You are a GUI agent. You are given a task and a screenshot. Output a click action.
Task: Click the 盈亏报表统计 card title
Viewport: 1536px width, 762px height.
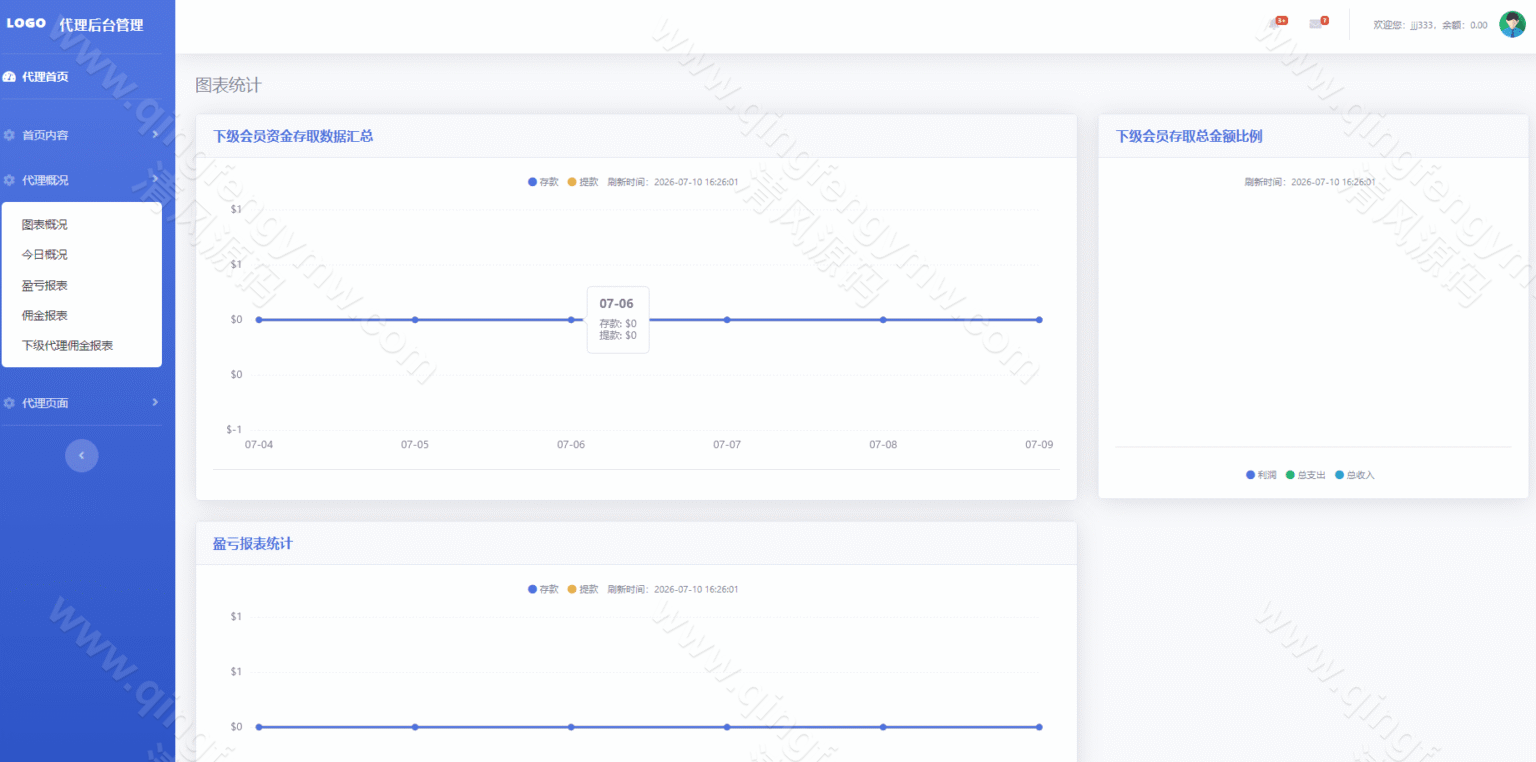click(x=253, y=543)
